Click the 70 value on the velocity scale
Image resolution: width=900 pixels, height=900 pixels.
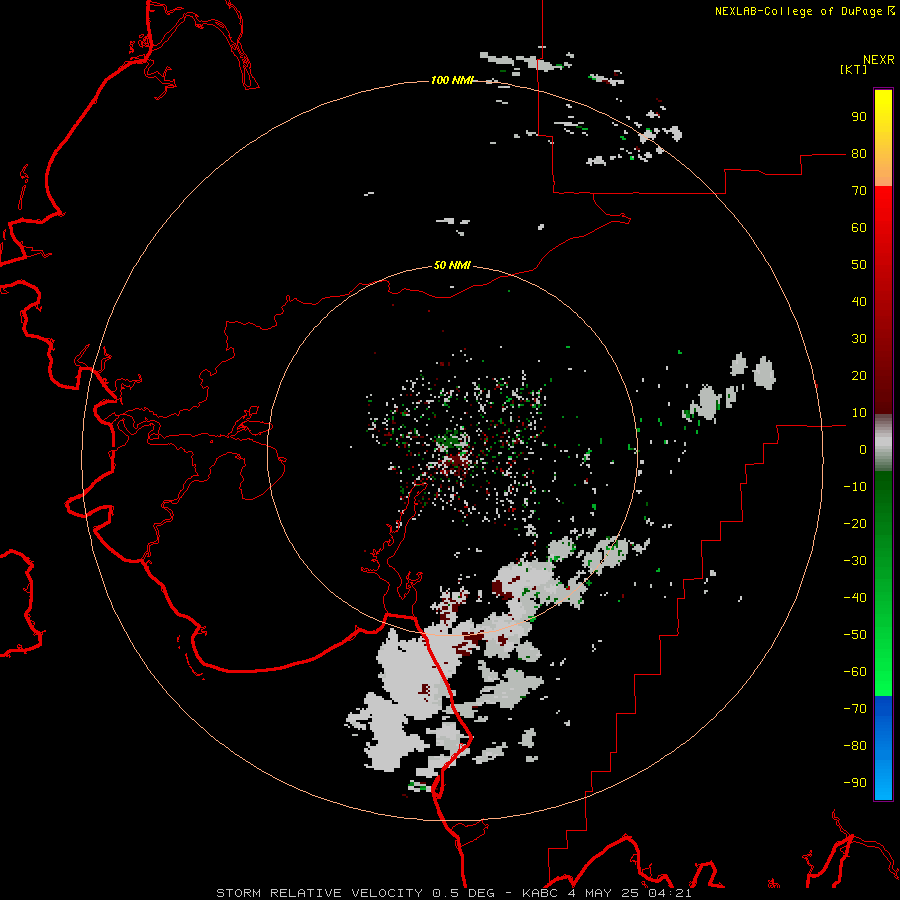tap(859, 191)
